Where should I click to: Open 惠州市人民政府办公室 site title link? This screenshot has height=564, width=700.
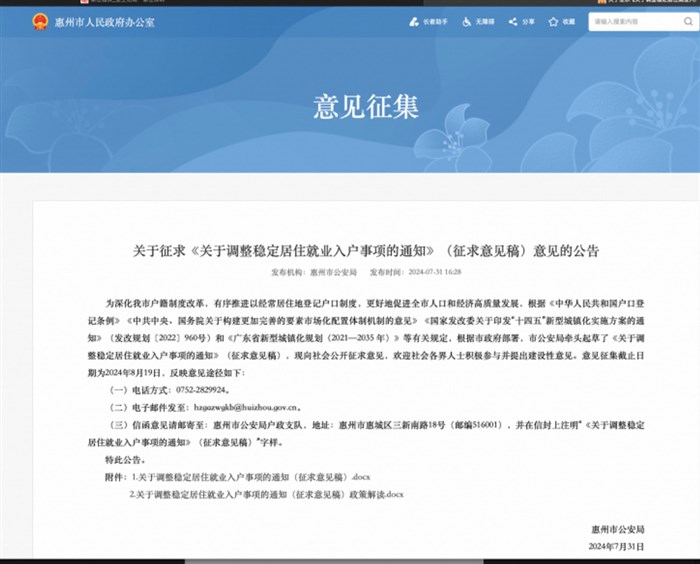coord(104,21)
